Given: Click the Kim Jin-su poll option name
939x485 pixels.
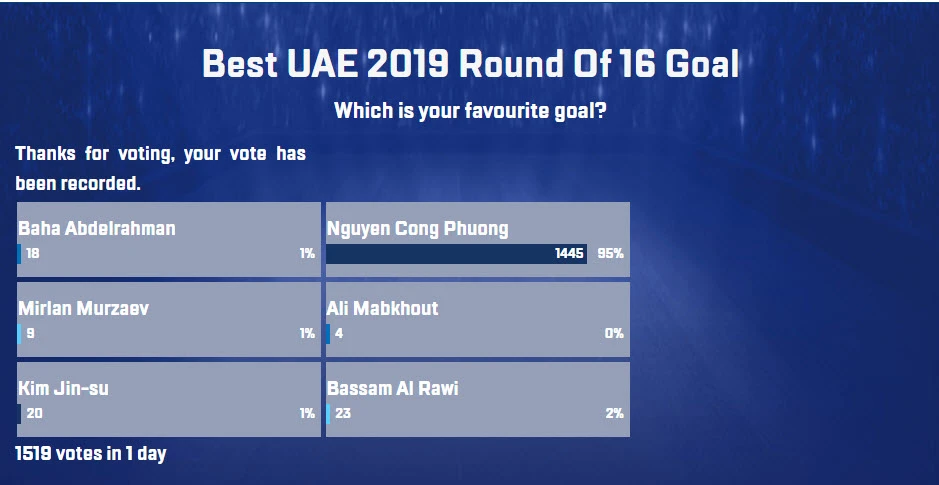Looking at the screenshot, I should 63,389.
